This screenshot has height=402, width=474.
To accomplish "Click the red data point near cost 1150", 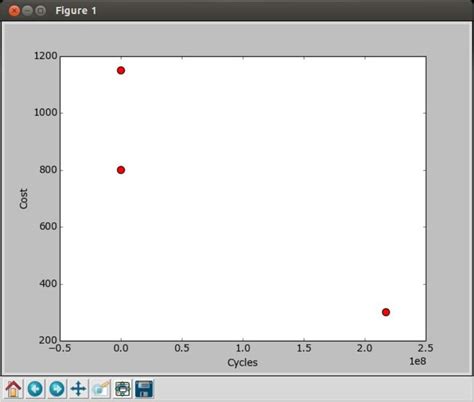I will (x=121, y=70).
